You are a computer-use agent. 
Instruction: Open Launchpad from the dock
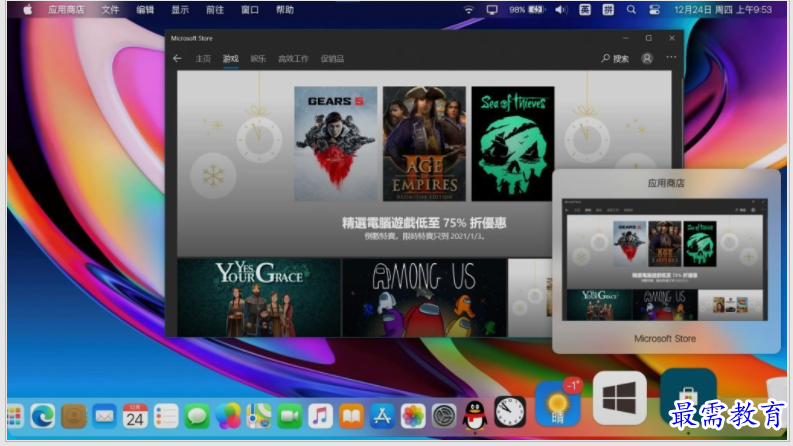tap(15, 416)
